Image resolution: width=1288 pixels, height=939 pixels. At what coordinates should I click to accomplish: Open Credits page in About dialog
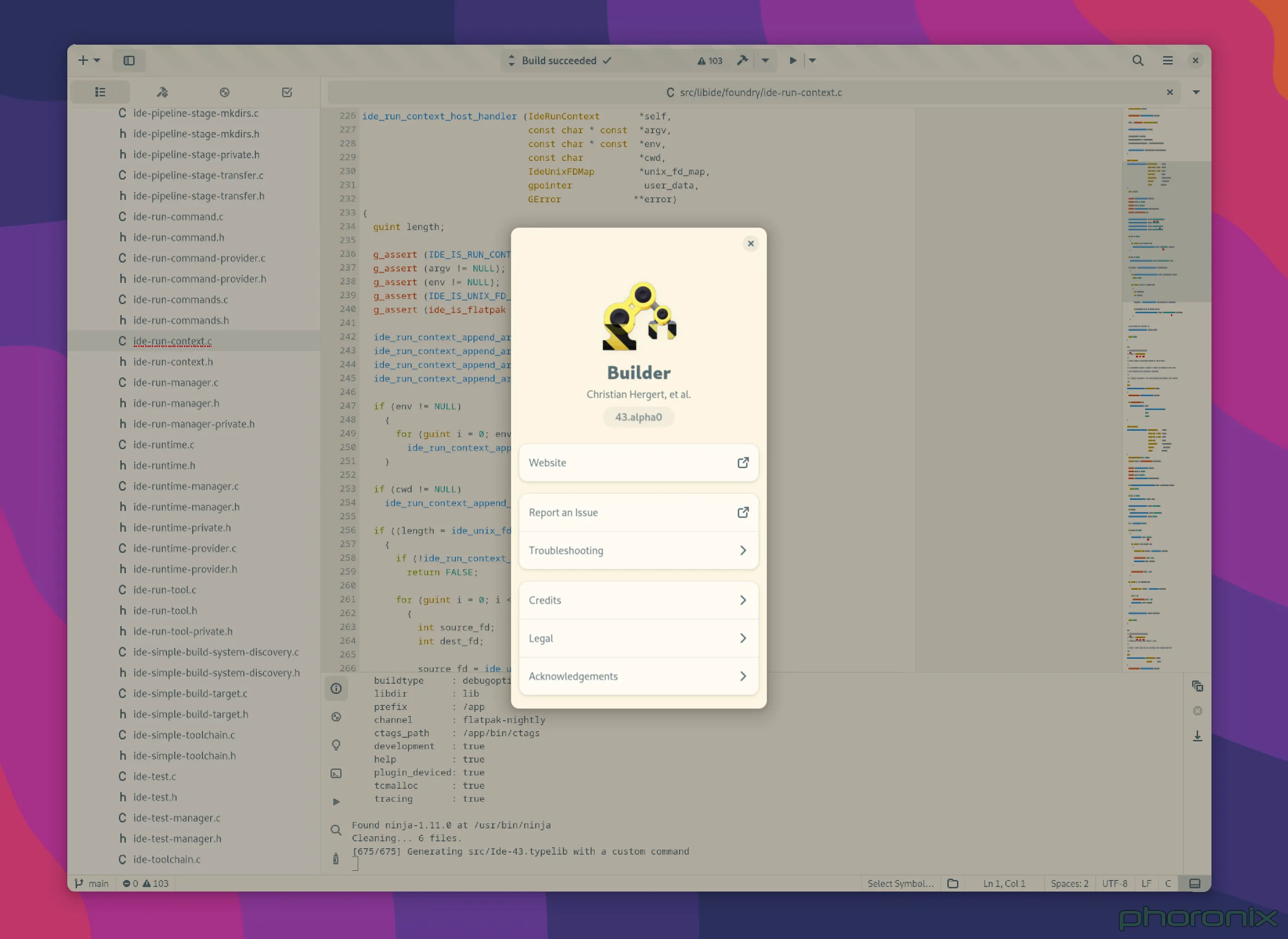(x=638, y=600)
